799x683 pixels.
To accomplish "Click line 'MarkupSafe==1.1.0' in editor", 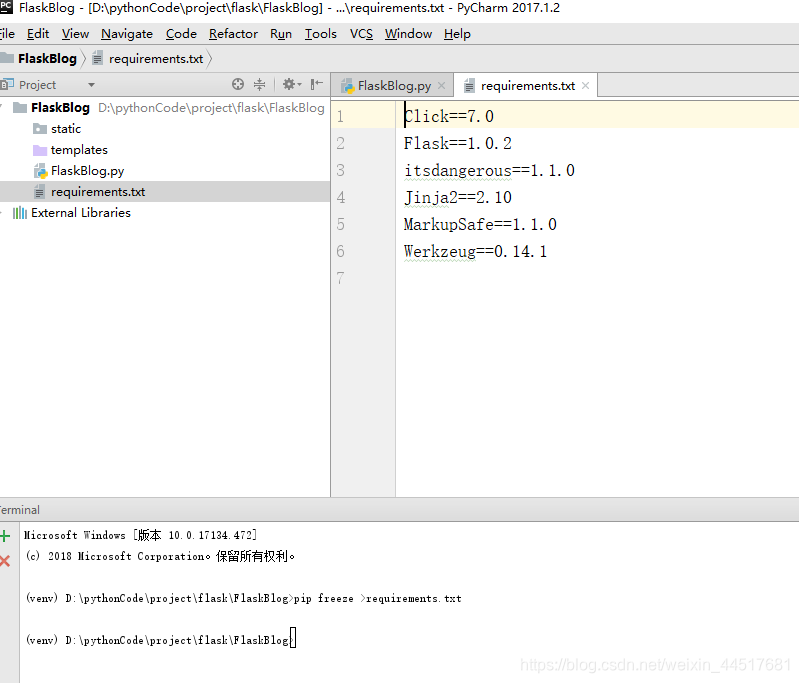I will coord(480,224).
